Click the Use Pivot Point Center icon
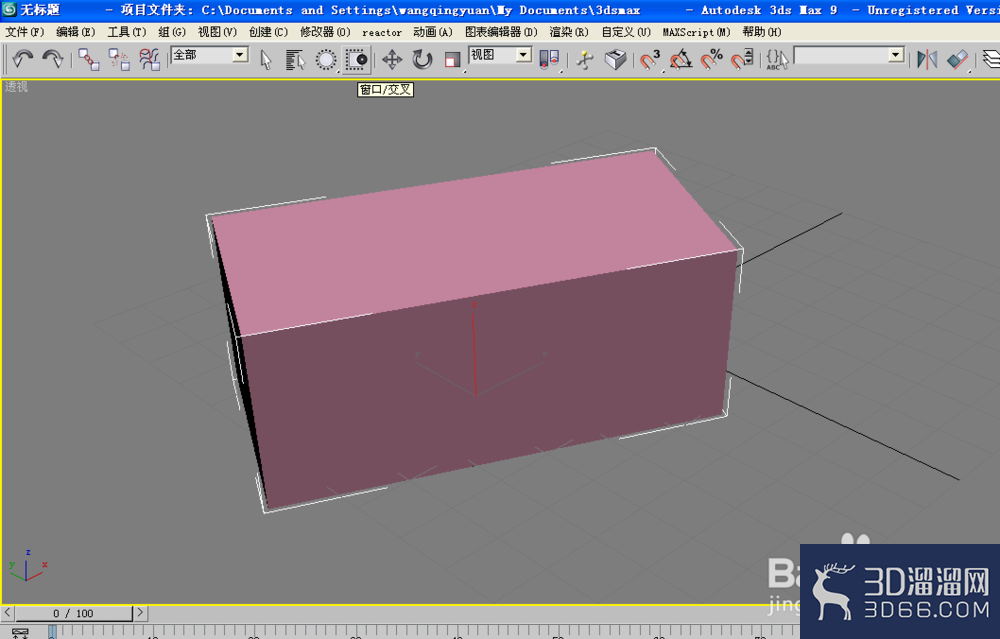 tap(549, 59)
